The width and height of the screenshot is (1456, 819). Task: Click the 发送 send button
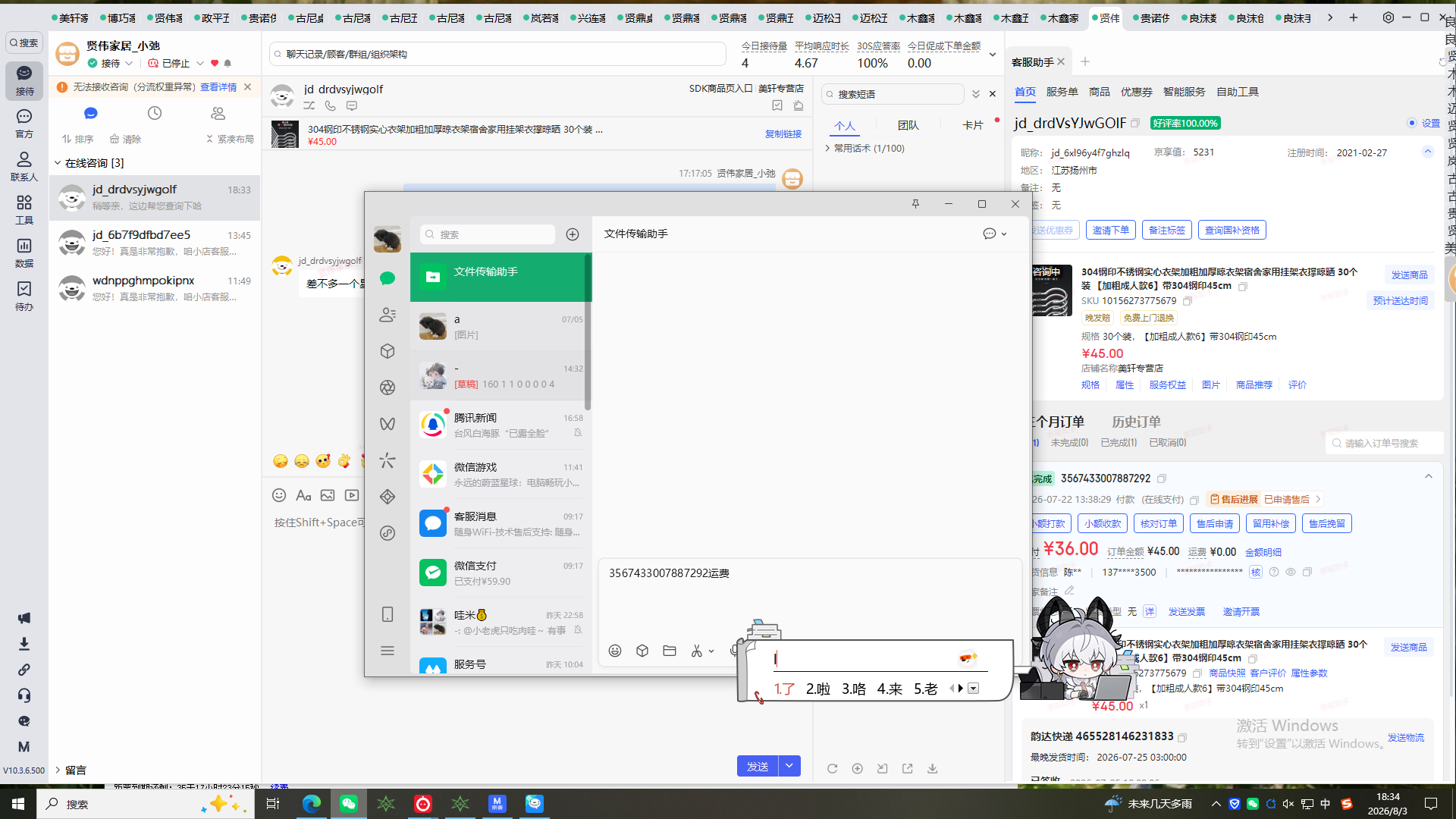tap(758, 766)
